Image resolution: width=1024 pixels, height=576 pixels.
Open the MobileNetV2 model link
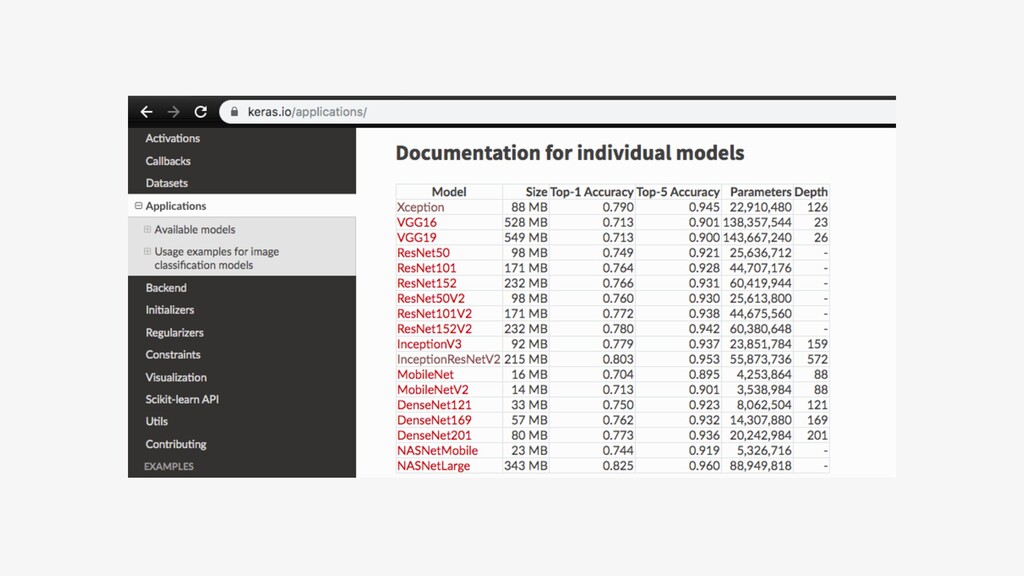[x=432, y=390]
